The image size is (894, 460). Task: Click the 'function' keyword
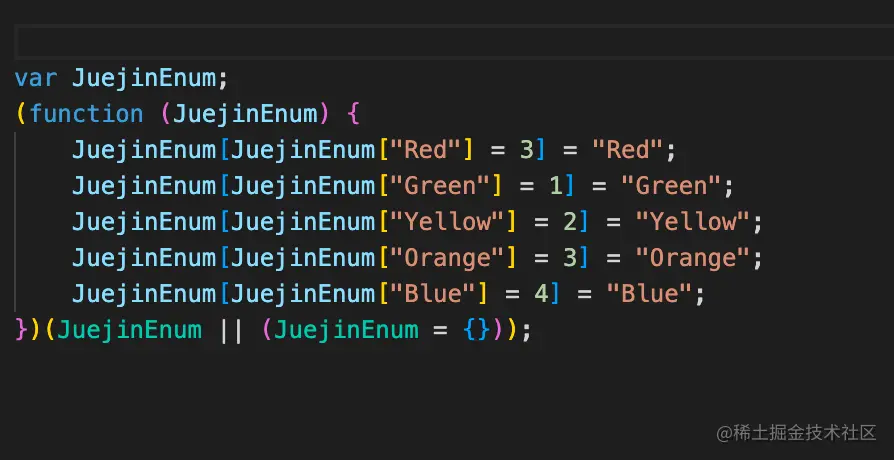(x=86, y=114)
